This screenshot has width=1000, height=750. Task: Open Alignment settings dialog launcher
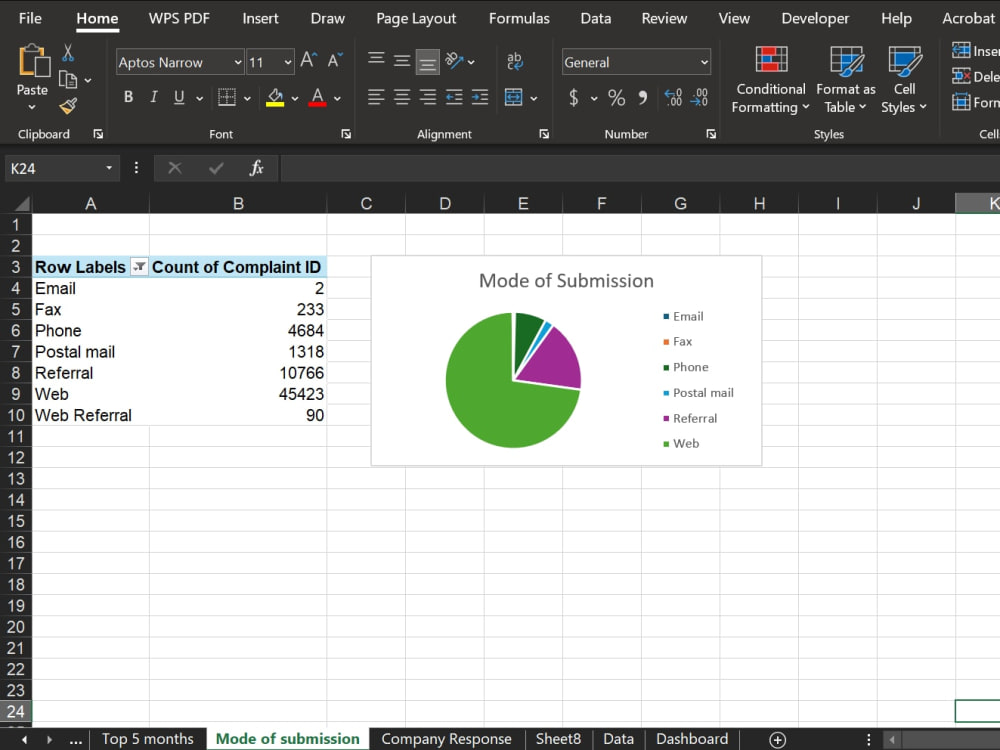(544, 134)
